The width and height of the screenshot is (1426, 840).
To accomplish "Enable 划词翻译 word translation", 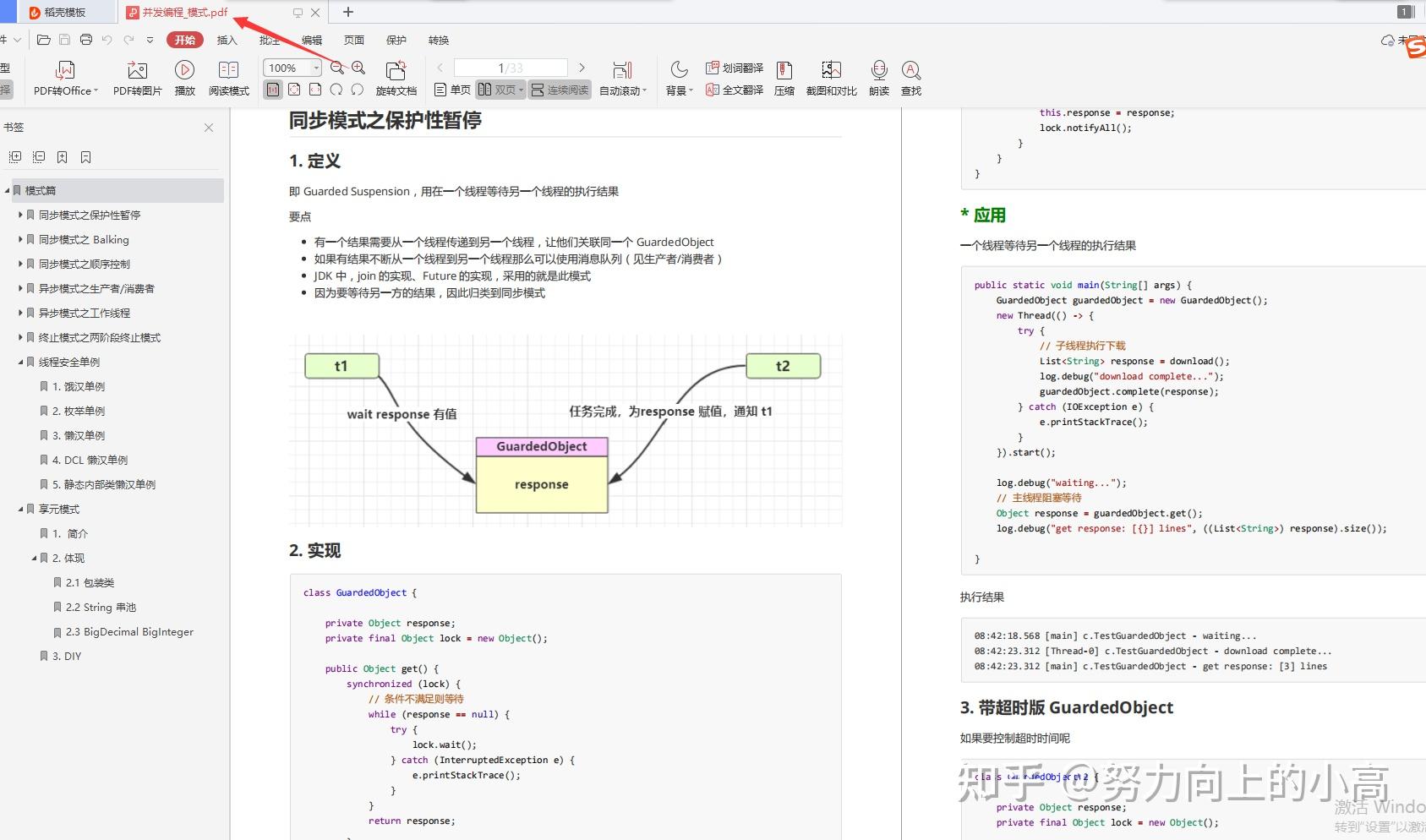I will [735, 68].
